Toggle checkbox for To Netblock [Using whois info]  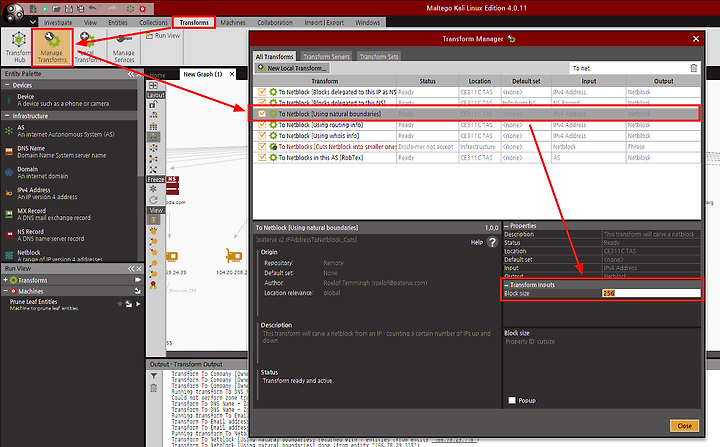click(x=262, y=136)
